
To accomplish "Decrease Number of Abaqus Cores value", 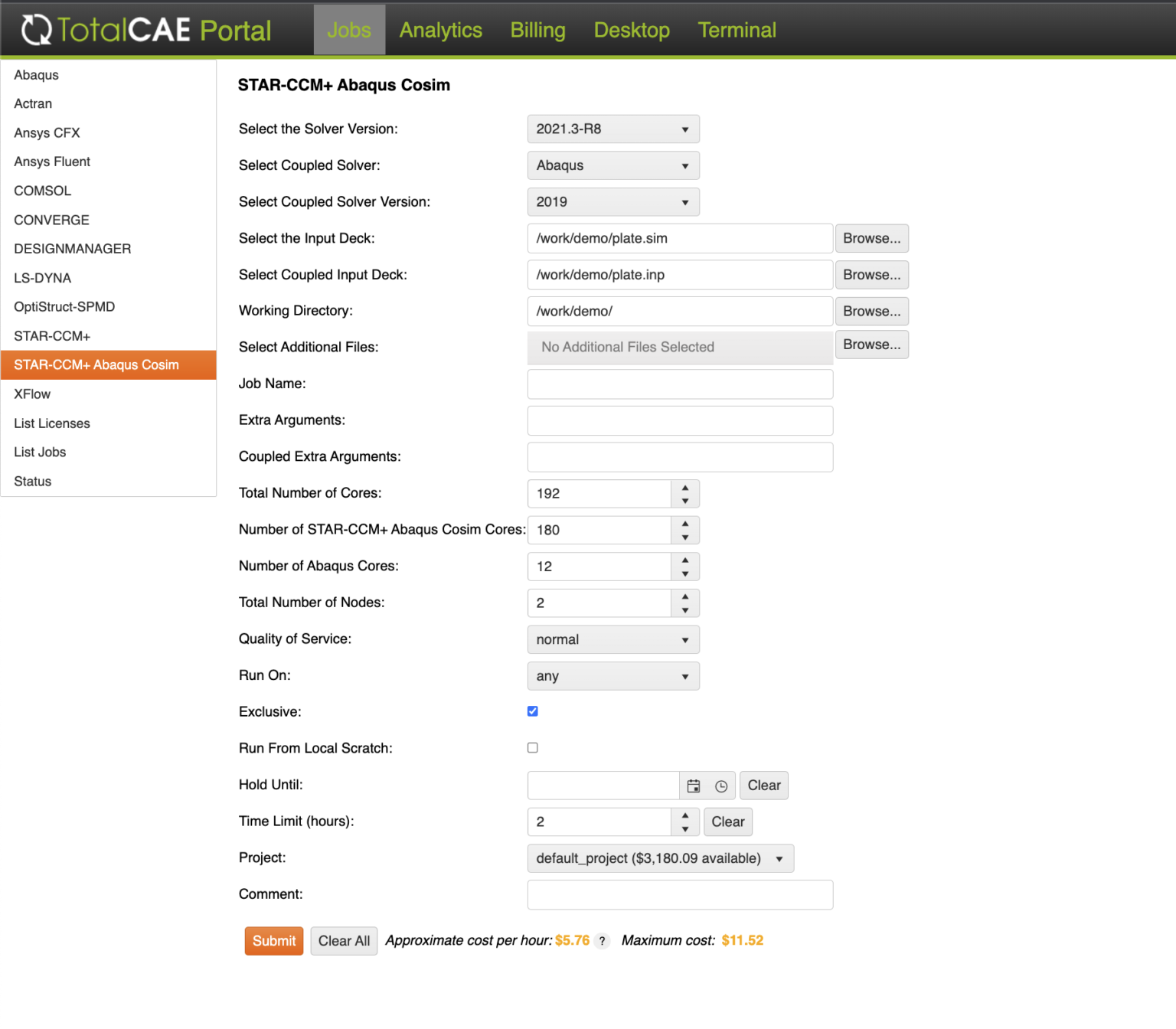I will coord(685,574).
